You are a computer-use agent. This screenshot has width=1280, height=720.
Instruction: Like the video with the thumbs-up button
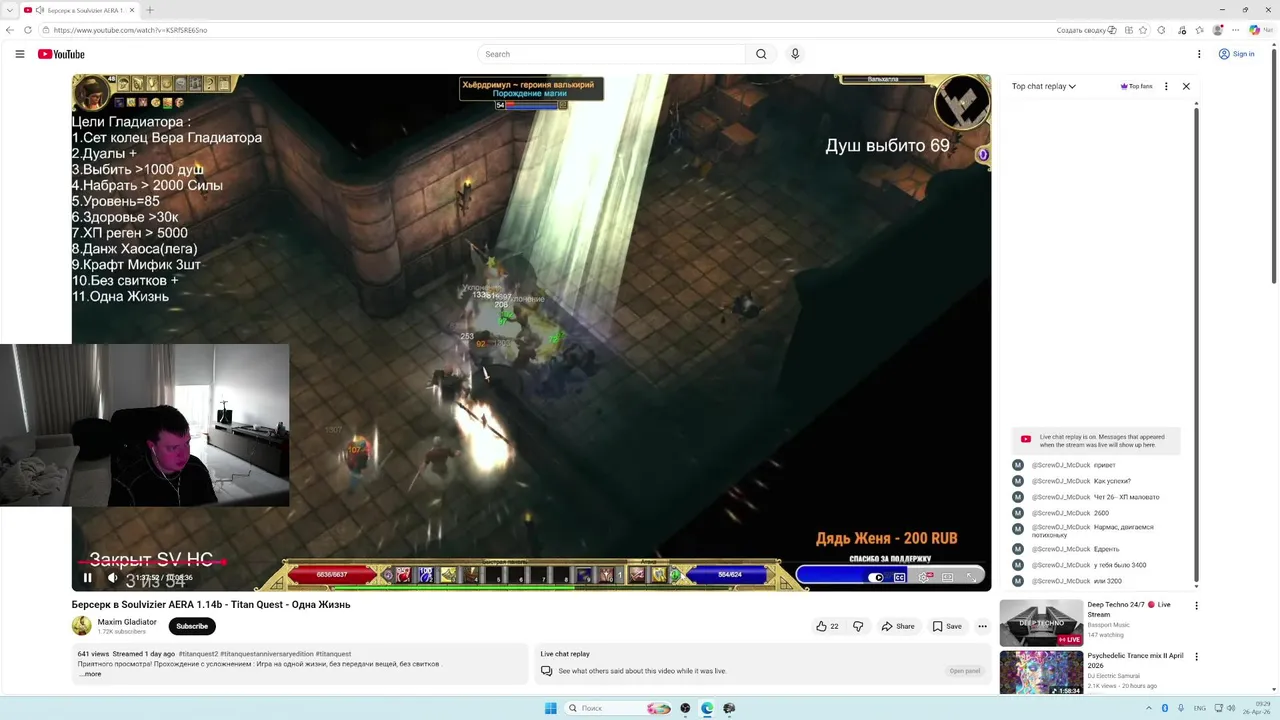pos(827,626)
